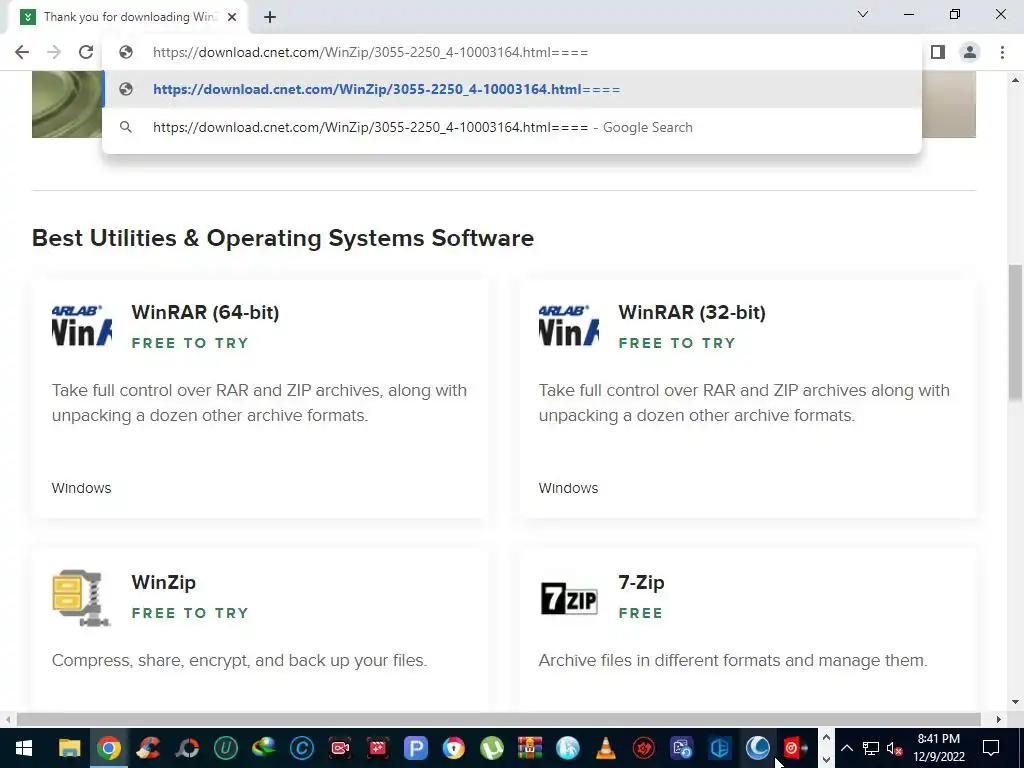Select the 'Thank you for downloading' tab
1024x768 pixels.
(x=127, y=17)
